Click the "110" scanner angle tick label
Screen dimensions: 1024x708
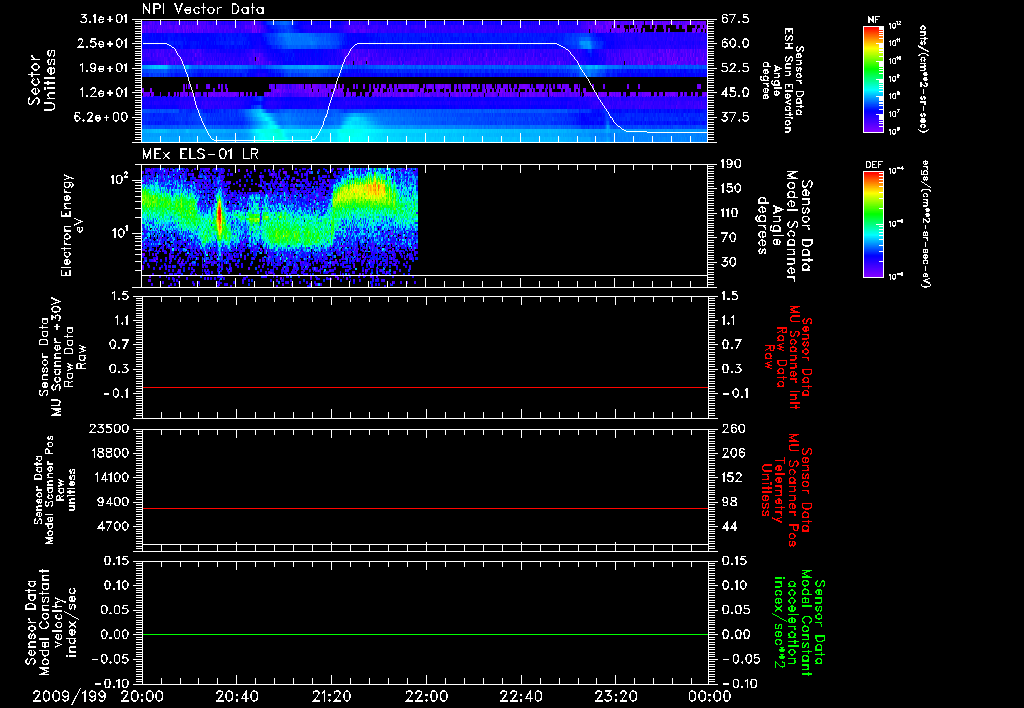tap(731, 213)
